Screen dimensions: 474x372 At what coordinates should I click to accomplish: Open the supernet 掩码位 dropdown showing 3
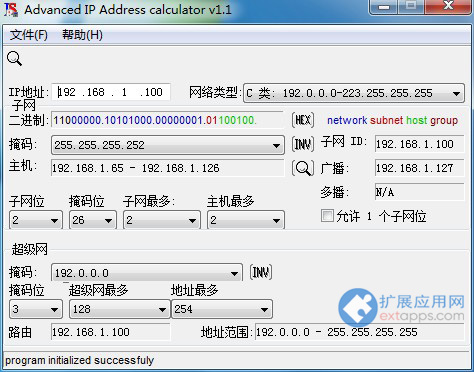pyautogui.click(x=36, y=309)
